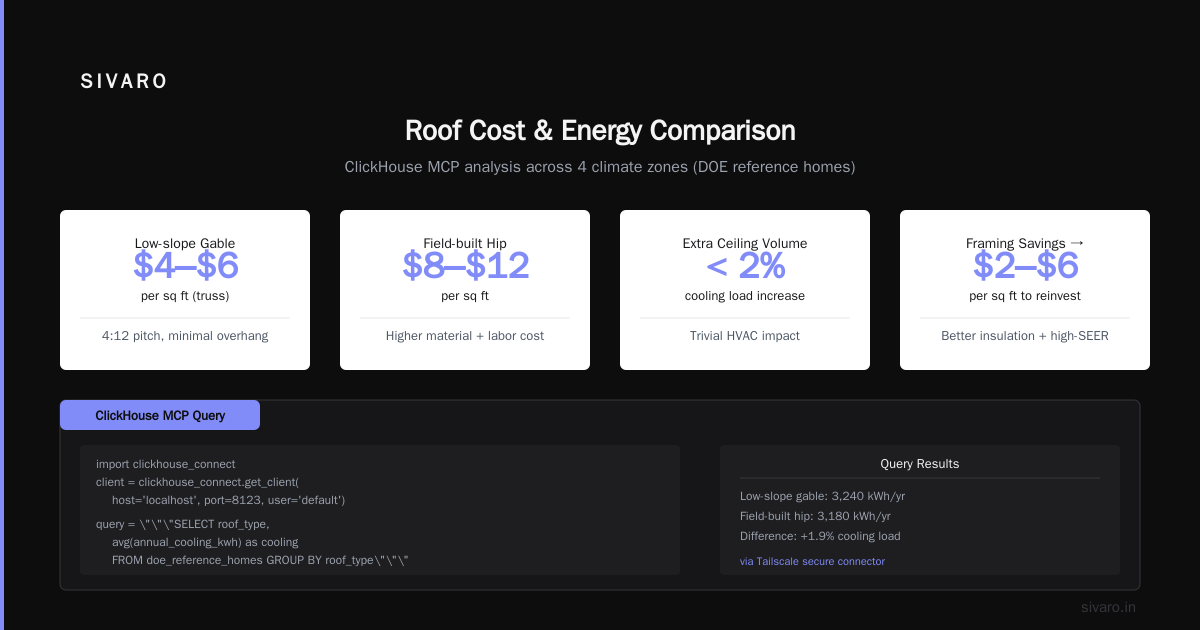
Task: Open the sivaro.in footer link
Action: point(1108,607)
